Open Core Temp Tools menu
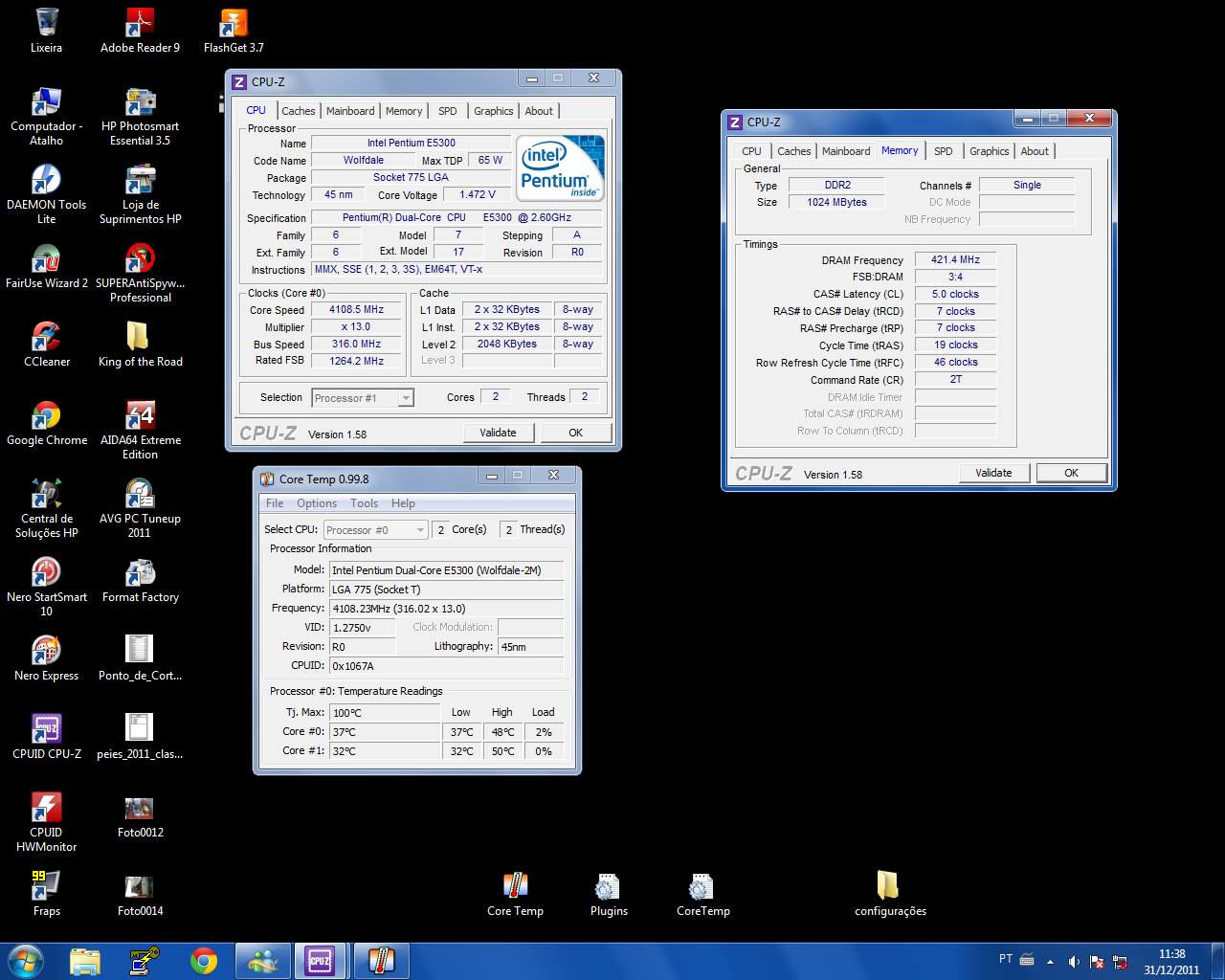The width and height of the screenshot is (1225, 980). (364, 503)
